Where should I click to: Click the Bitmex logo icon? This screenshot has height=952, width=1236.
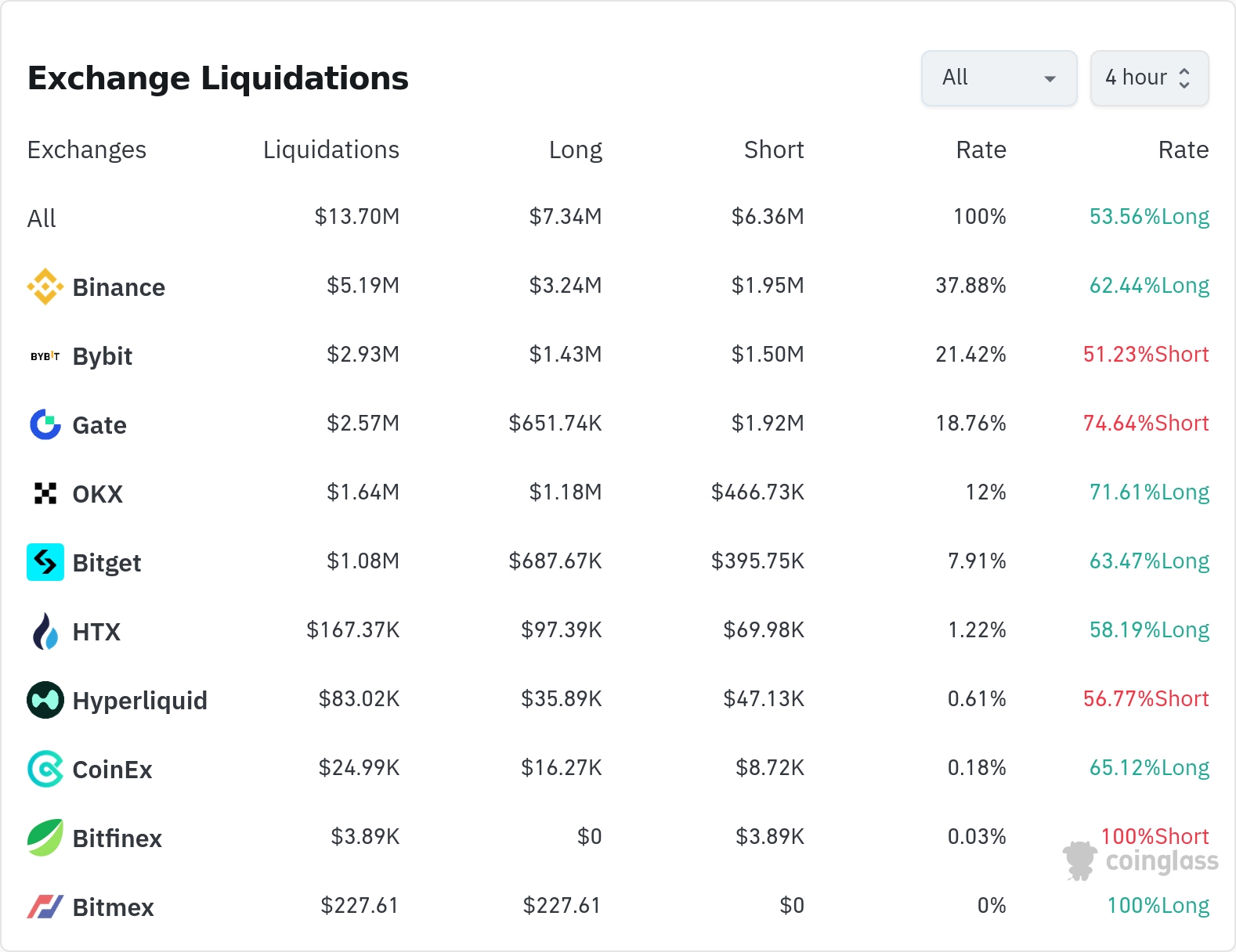coord(45,907)
